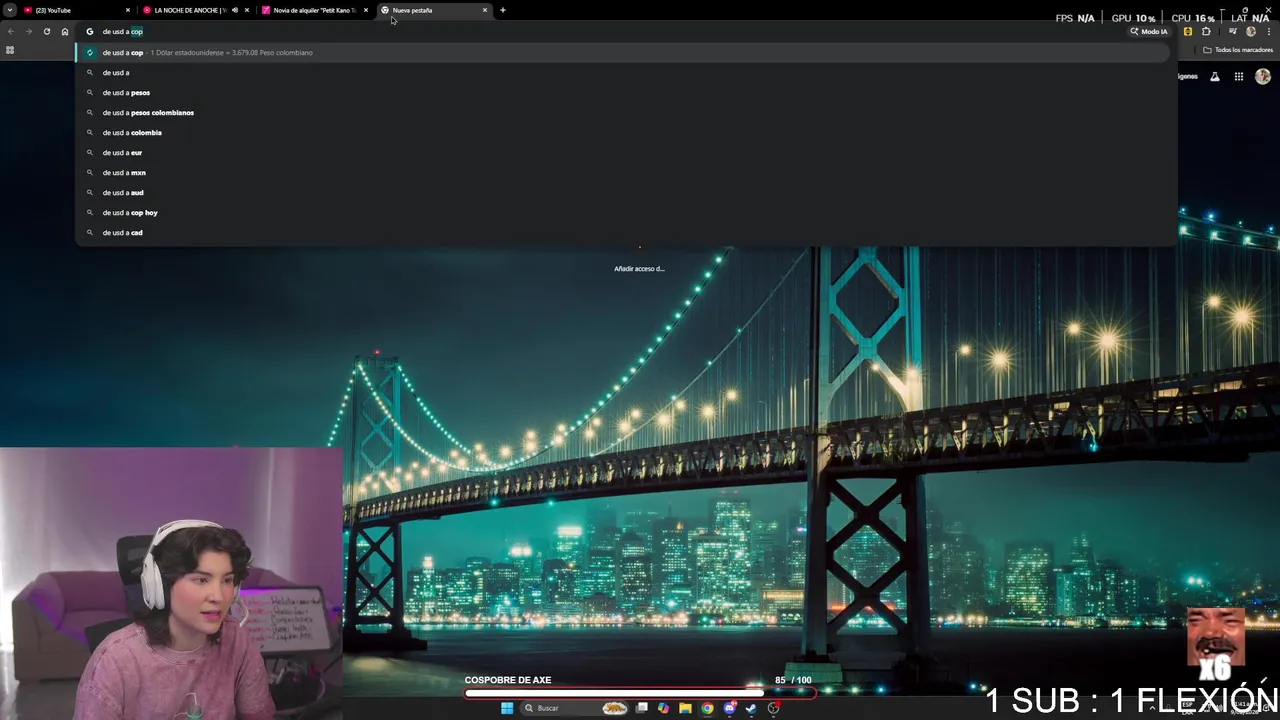
Task: Open the home page icon
Action: [x=65, y=31]
